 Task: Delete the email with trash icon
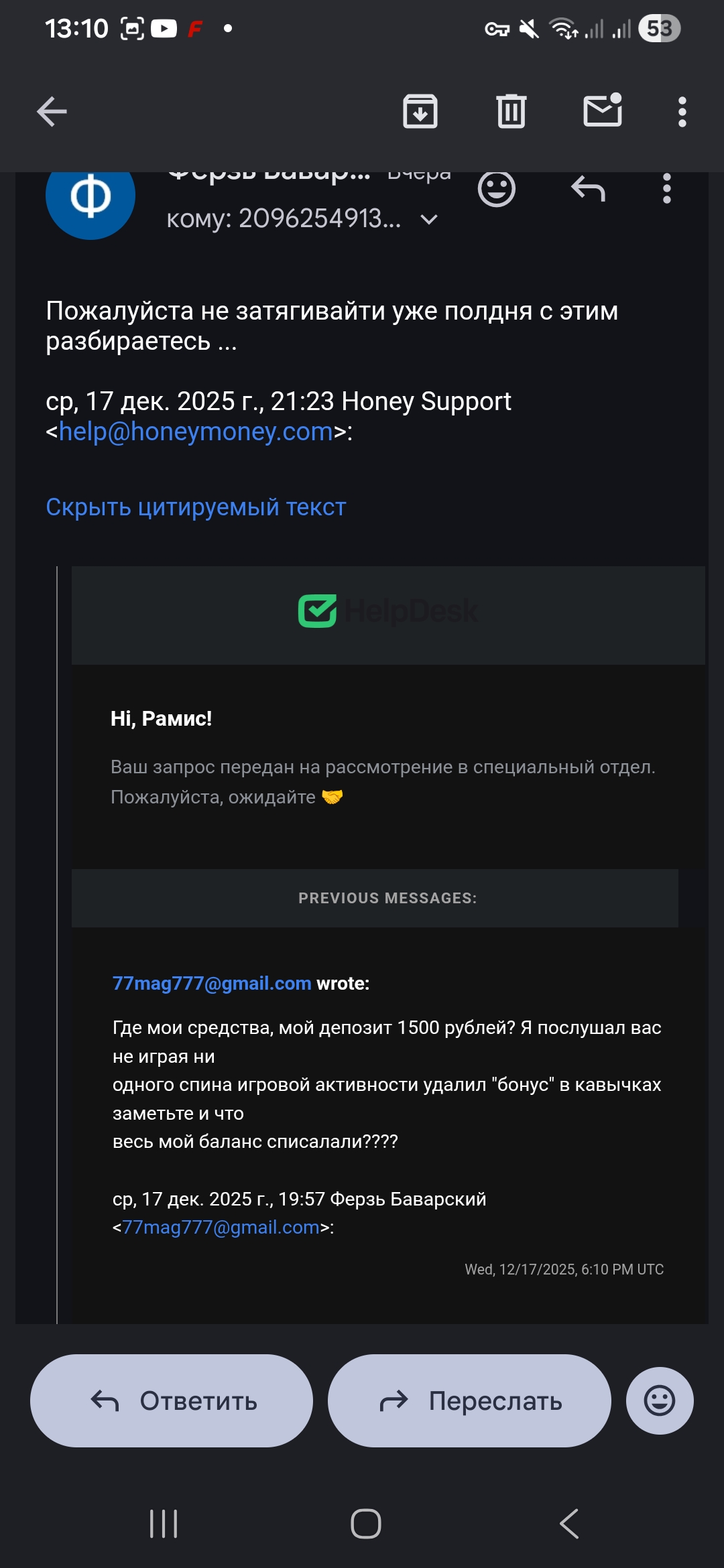click(511, 111)
